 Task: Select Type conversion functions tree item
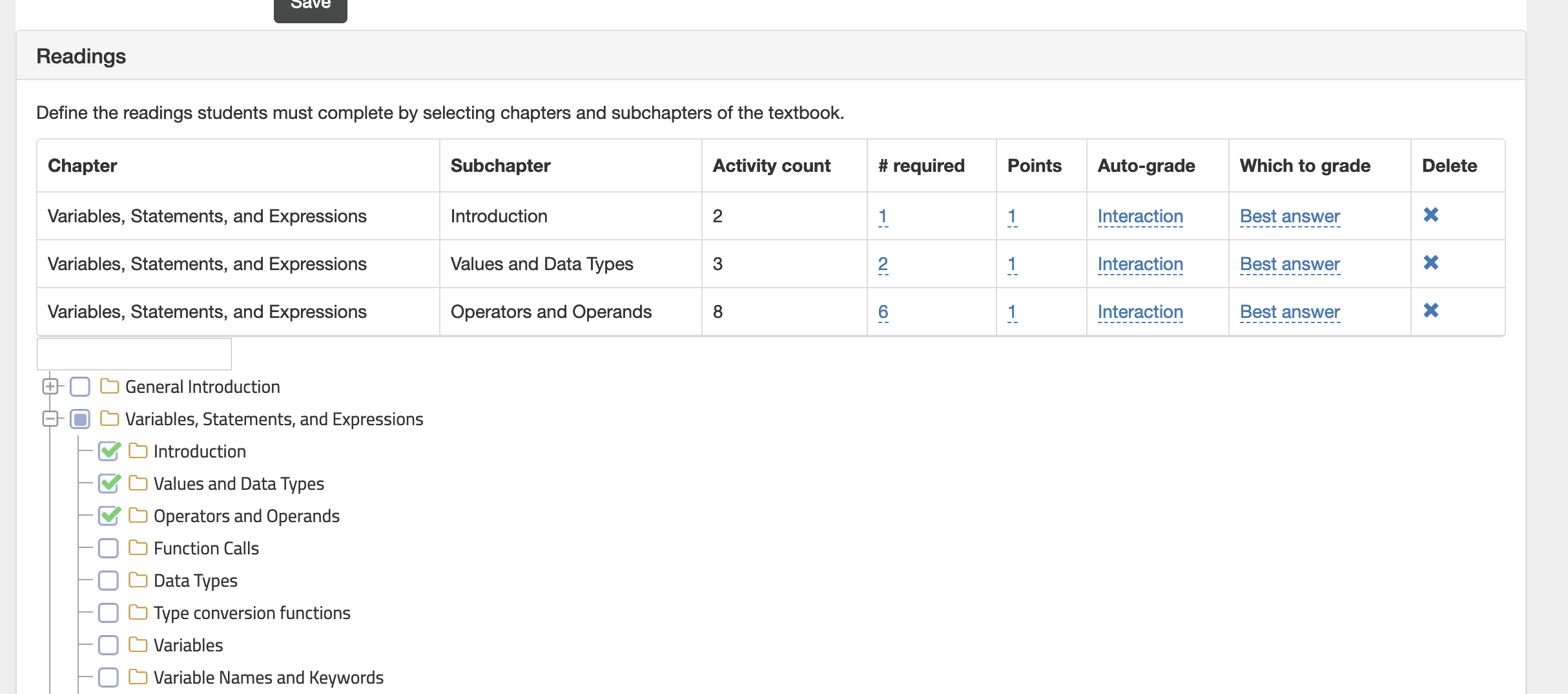[252, 613]
